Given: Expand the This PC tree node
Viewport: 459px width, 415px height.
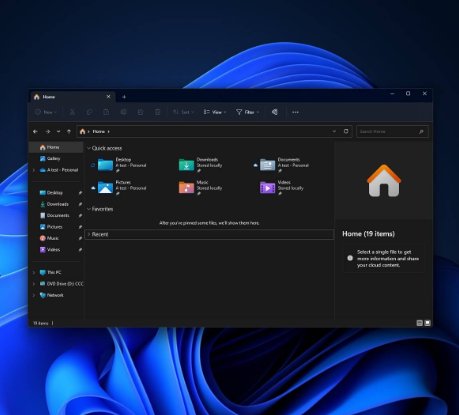Looking at the screenshot, I should (34, 272).
